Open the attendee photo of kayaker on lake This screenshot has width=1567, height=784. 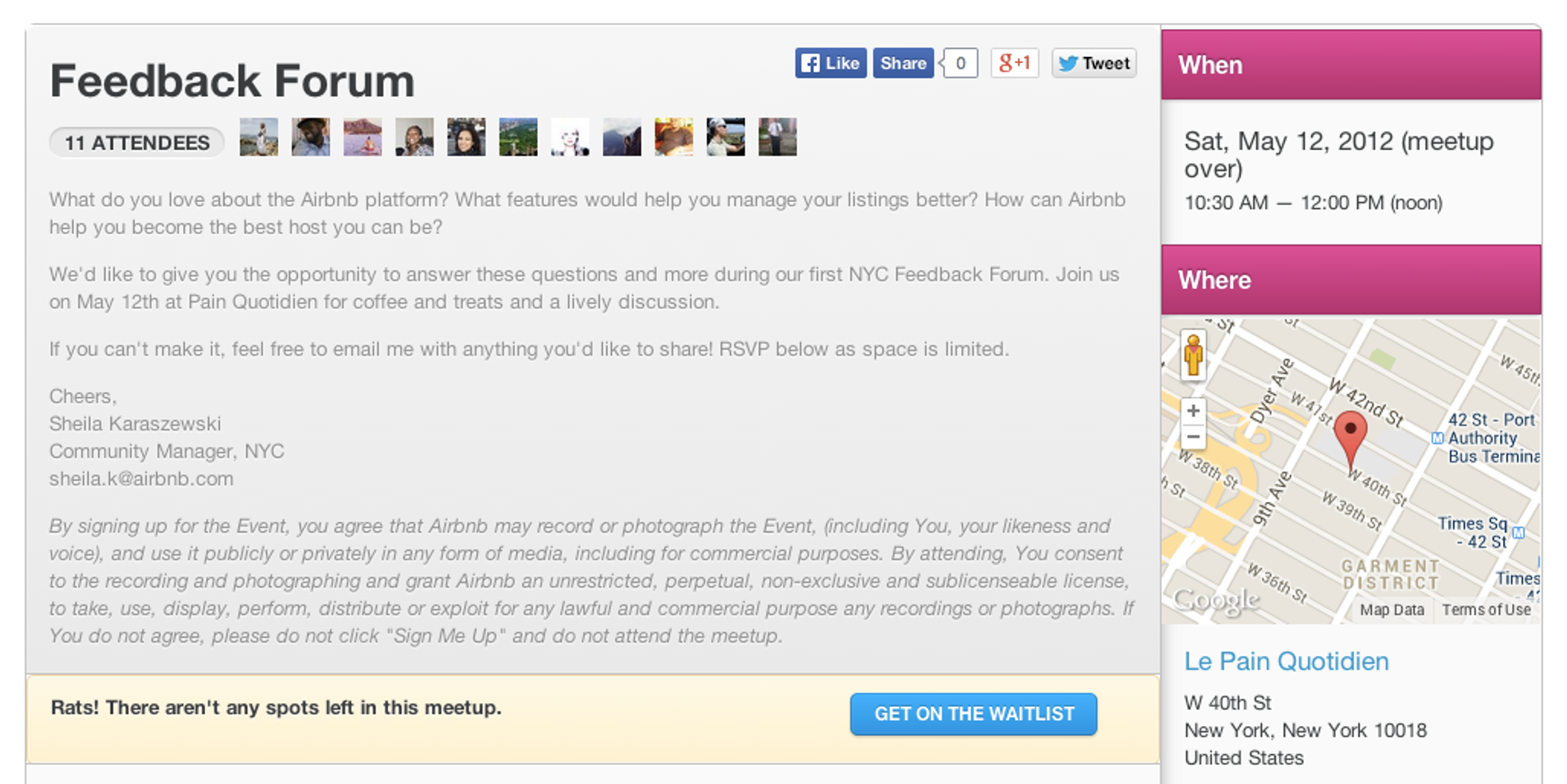pyautogui.click(x=363, y=137)
